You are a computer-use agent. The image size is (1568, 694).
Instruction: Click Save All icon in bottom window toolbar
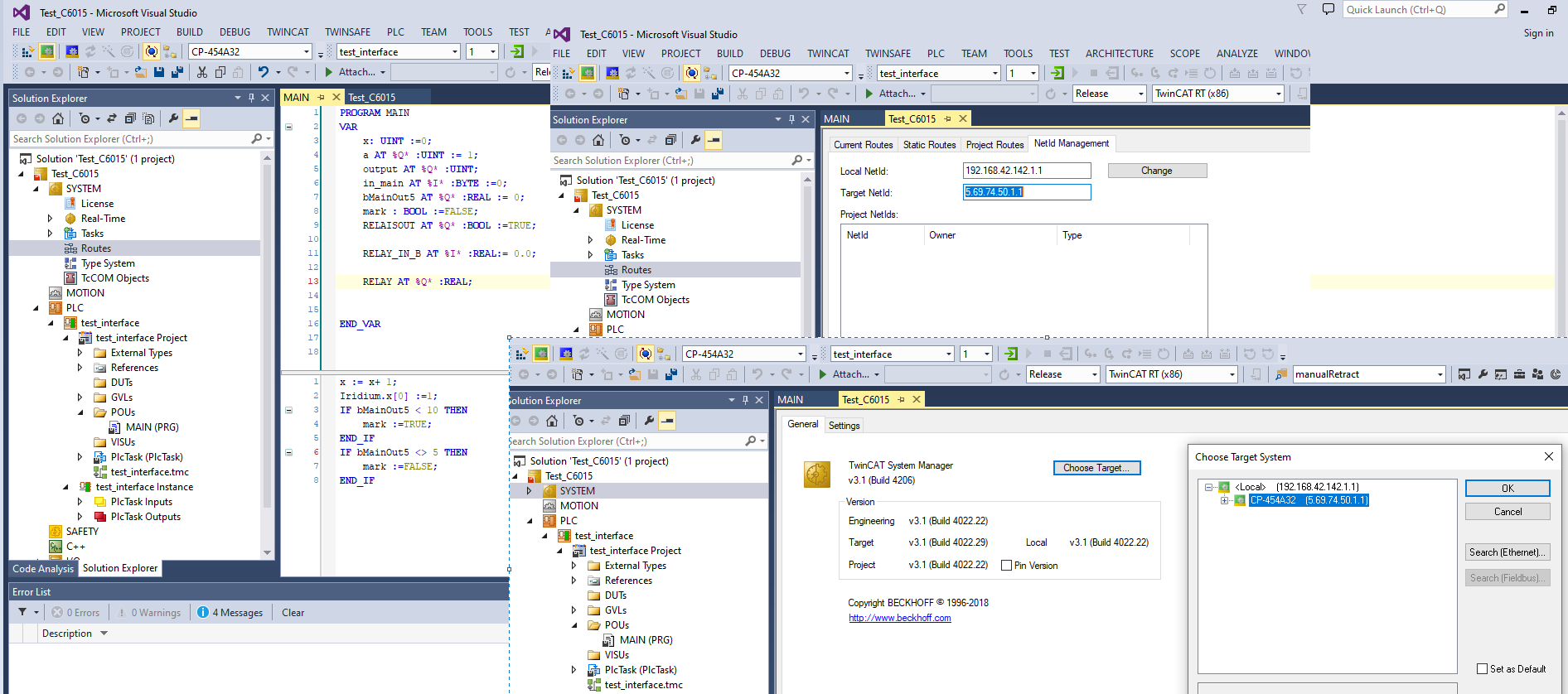pos(670,374)
